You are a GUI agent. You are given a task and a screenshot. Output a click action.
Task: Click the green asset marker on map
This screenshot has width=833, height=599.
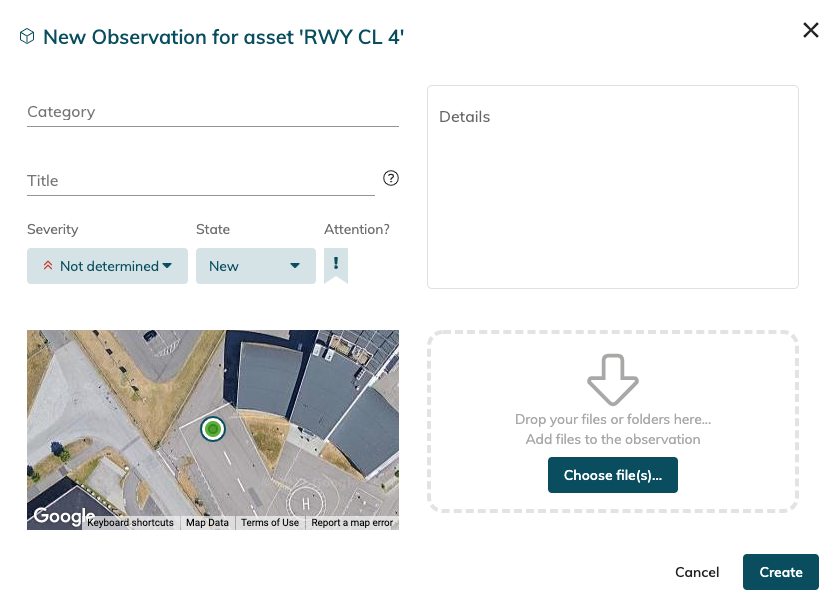tap(212, 429)
